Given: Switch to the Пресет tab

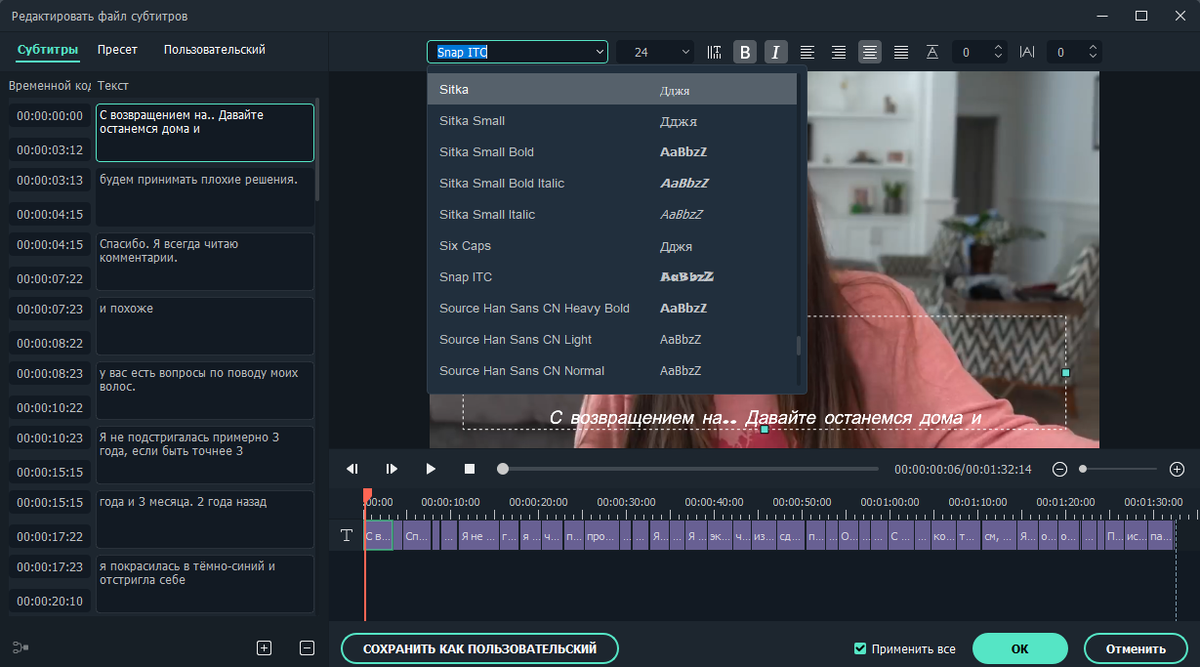Looking at the screenshot, I should point(117,49).
